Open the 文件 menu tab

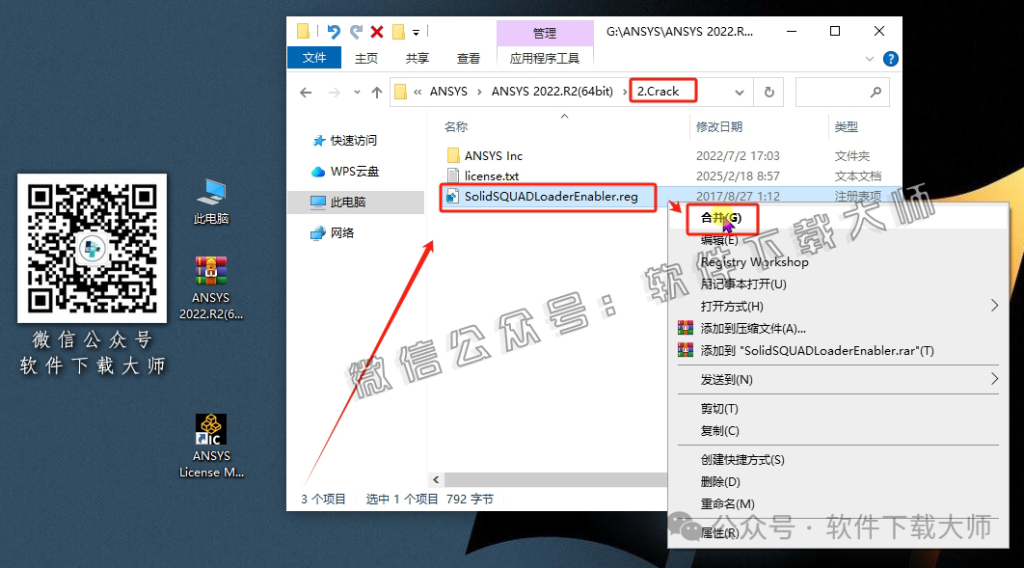314,58
